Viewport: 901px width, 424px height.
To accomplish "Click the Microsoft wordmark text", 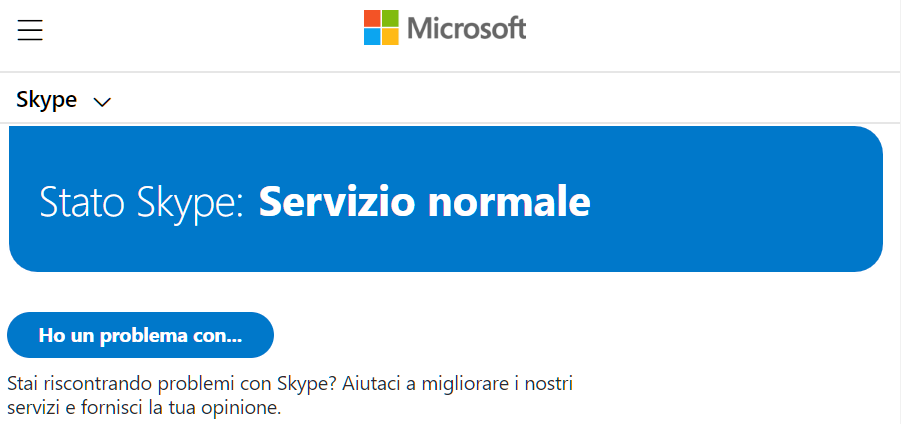I will tap(466, 28).
